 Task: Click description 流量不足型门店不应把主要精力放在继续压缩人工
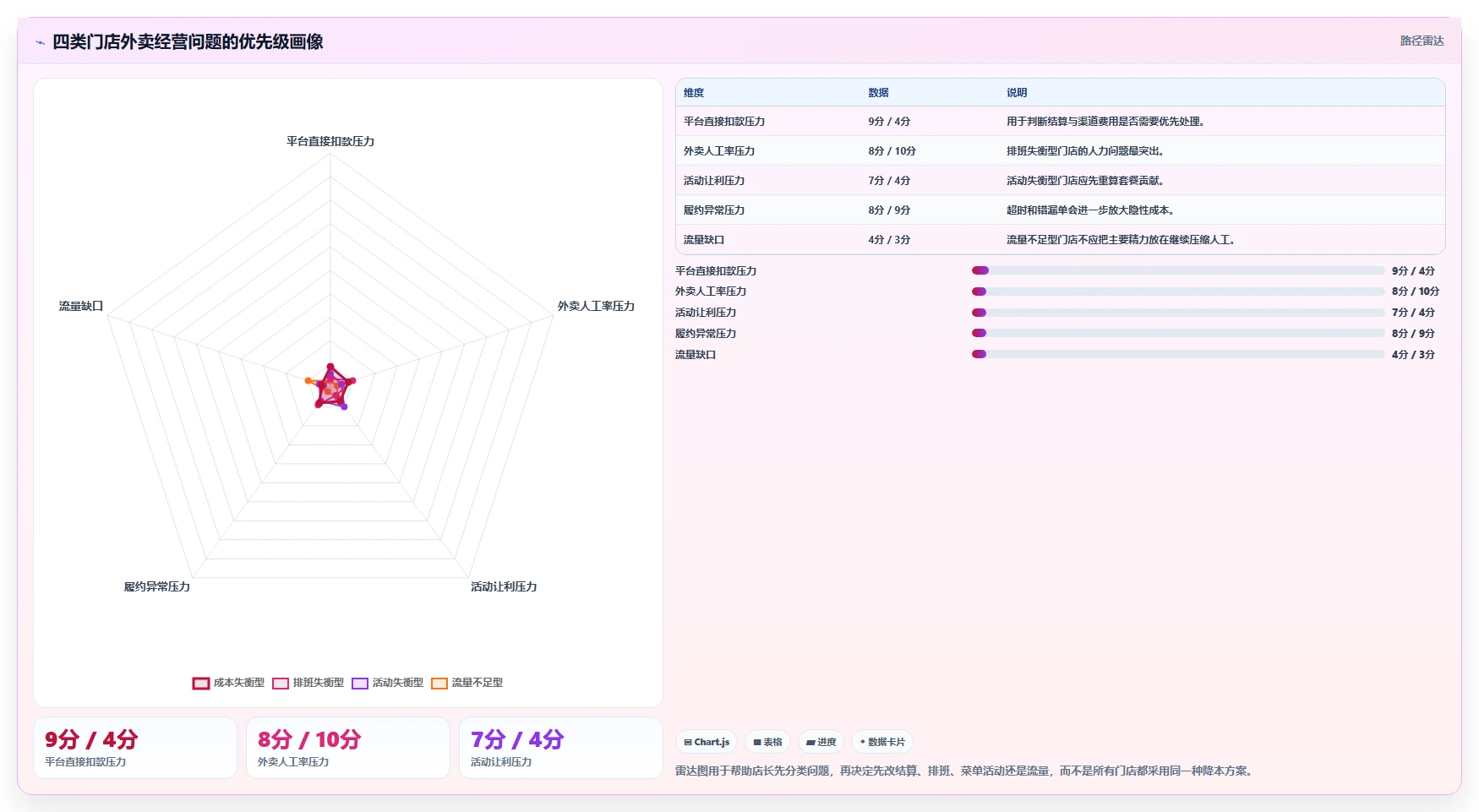coord(1121,240)
